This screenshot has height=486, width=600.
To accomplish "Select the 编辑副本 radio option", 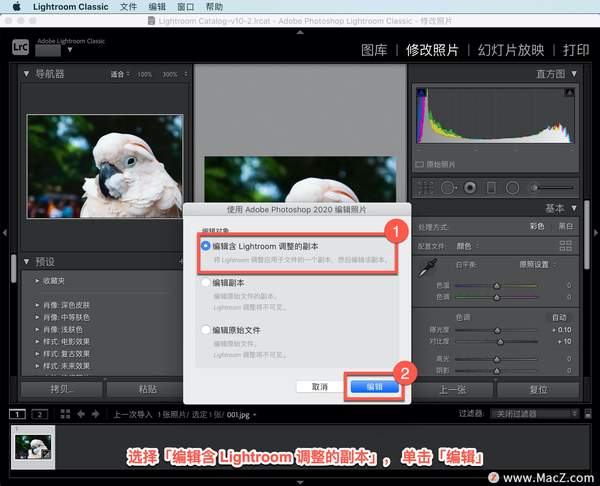I will click(x=206, y=284).
